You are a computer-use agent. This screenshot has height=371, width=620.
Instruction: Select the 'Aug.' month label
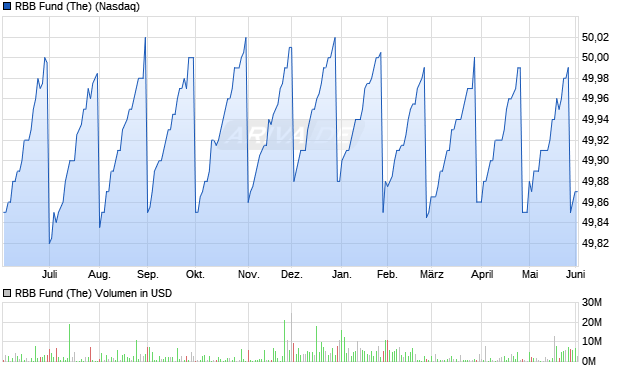99,274
